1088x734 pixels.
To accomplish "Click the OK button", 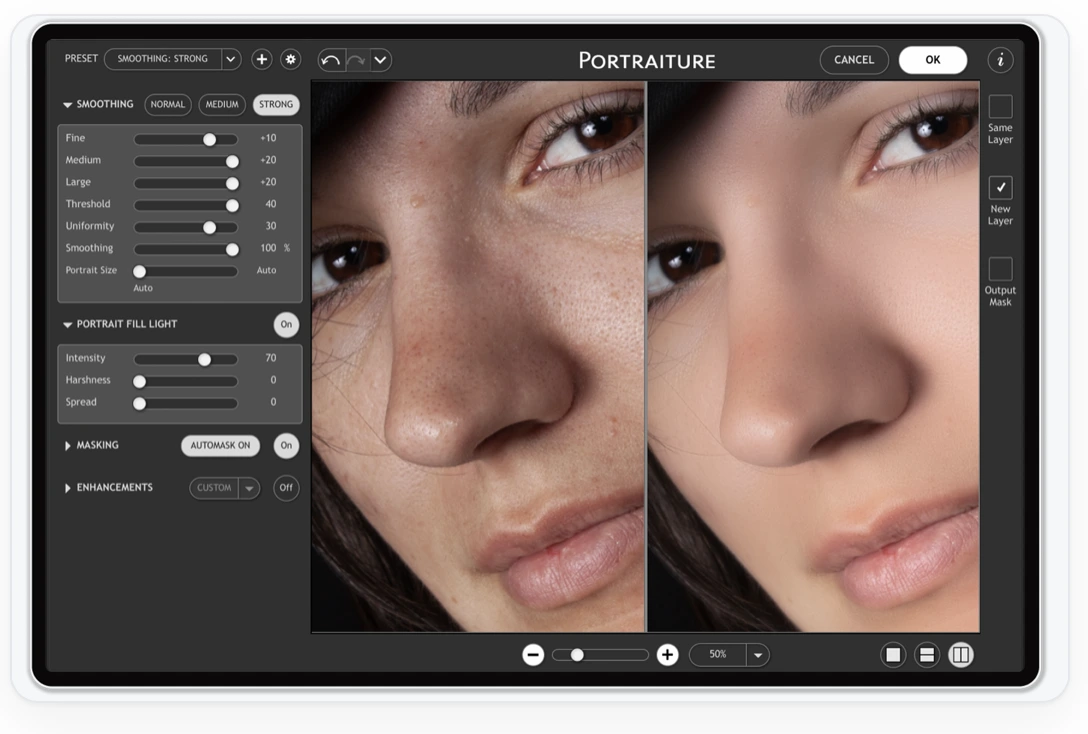I will 933,60.
